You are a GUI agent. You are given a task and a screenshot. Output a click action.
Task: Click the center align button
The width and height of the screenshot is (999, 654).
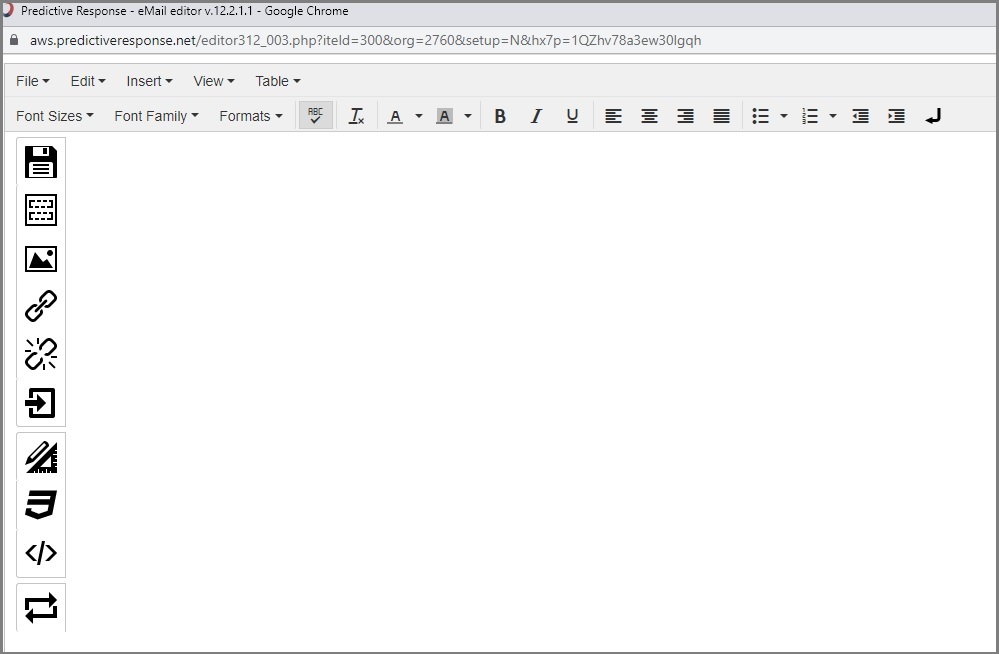(649, 116)
